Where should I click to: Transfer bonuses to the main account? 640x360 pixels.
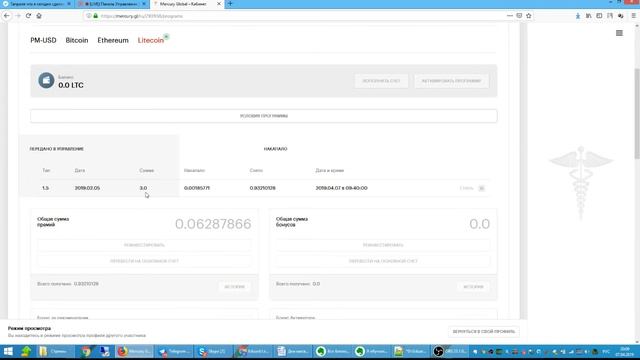click(x=383, y=261)
